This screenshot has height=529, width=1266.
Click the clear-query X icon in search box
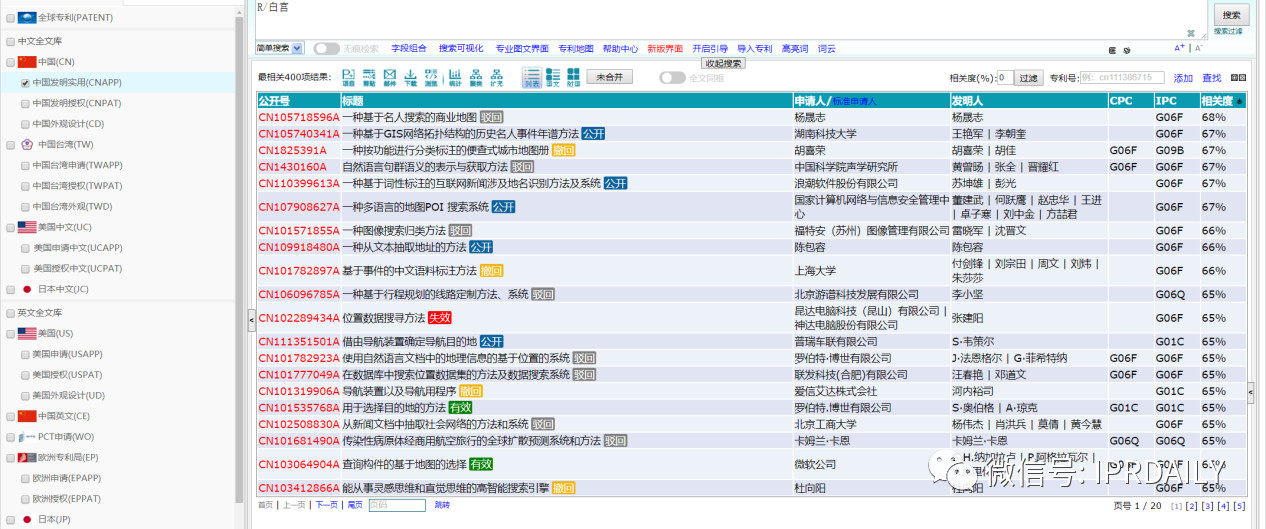1191,33
